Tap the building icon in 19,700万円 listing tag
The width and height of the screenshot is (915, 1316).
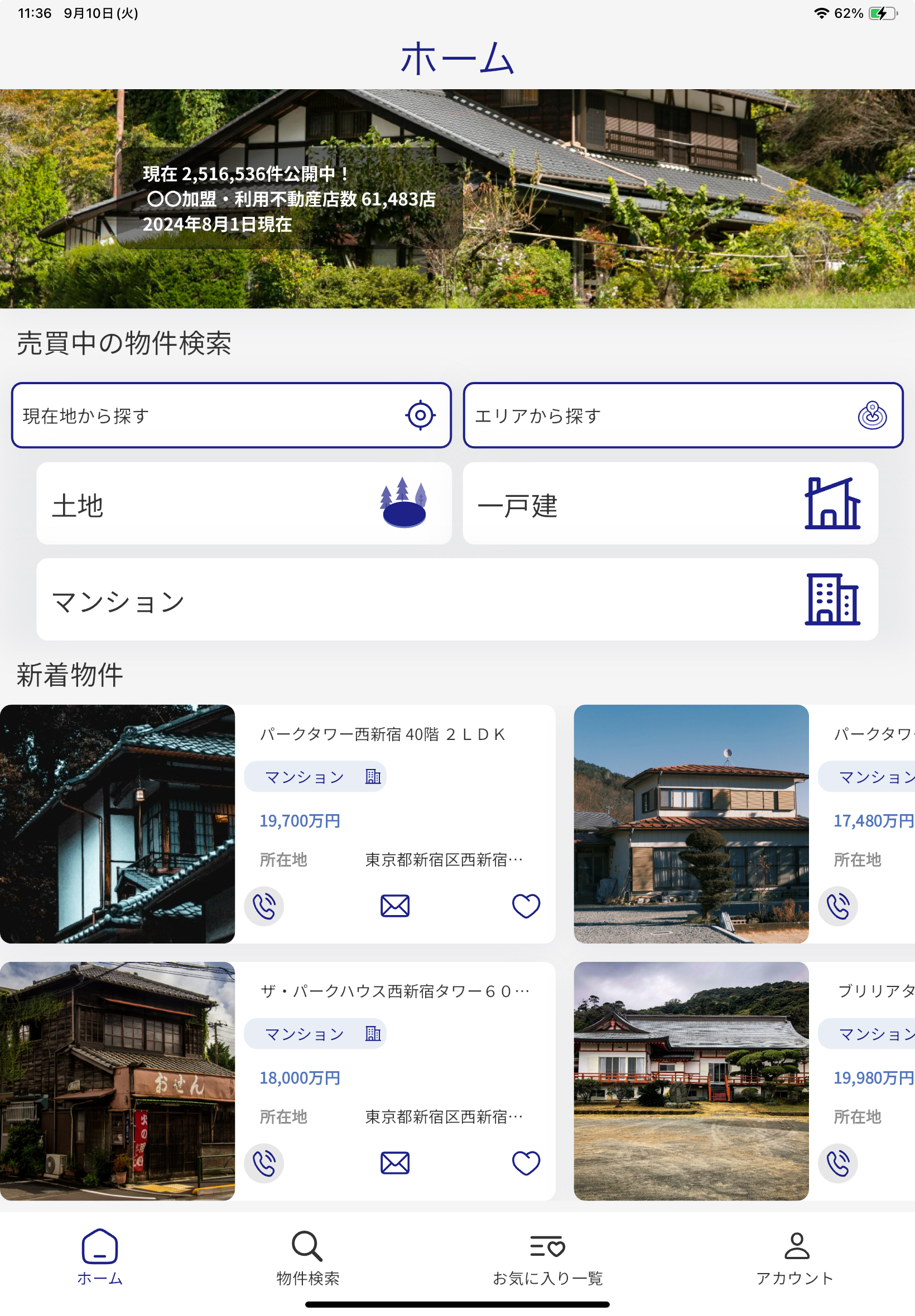point(373,777)
